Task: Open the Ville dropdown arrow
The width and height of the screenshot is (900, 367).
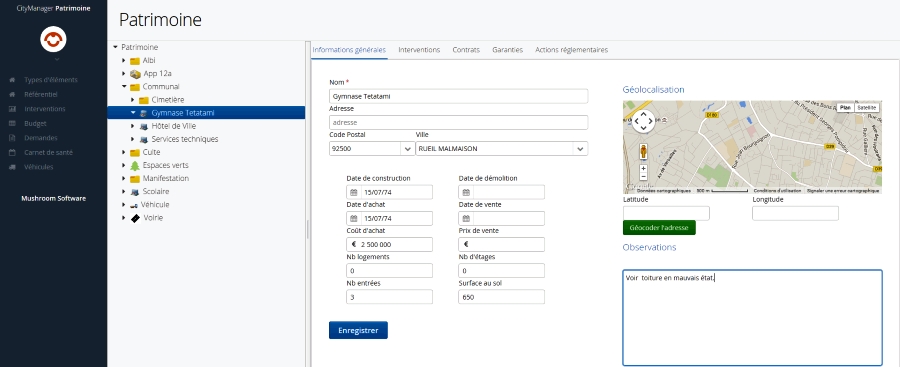Action: click(x=580, y=149)
